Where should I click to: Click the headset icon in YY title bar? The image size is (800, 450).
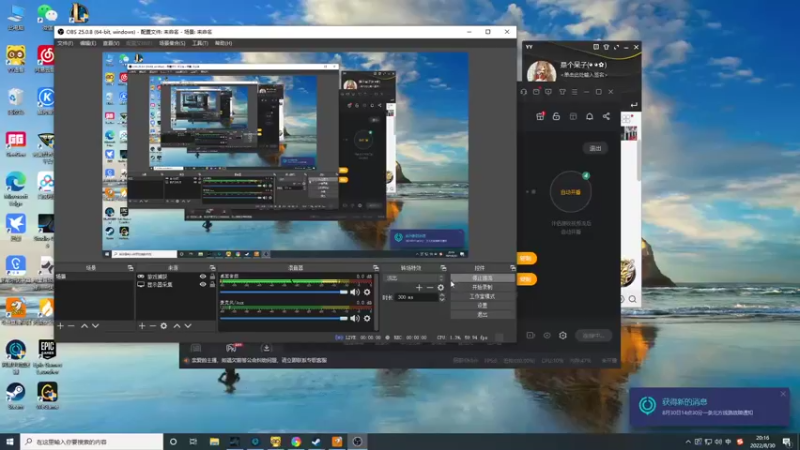pos(523,92)
